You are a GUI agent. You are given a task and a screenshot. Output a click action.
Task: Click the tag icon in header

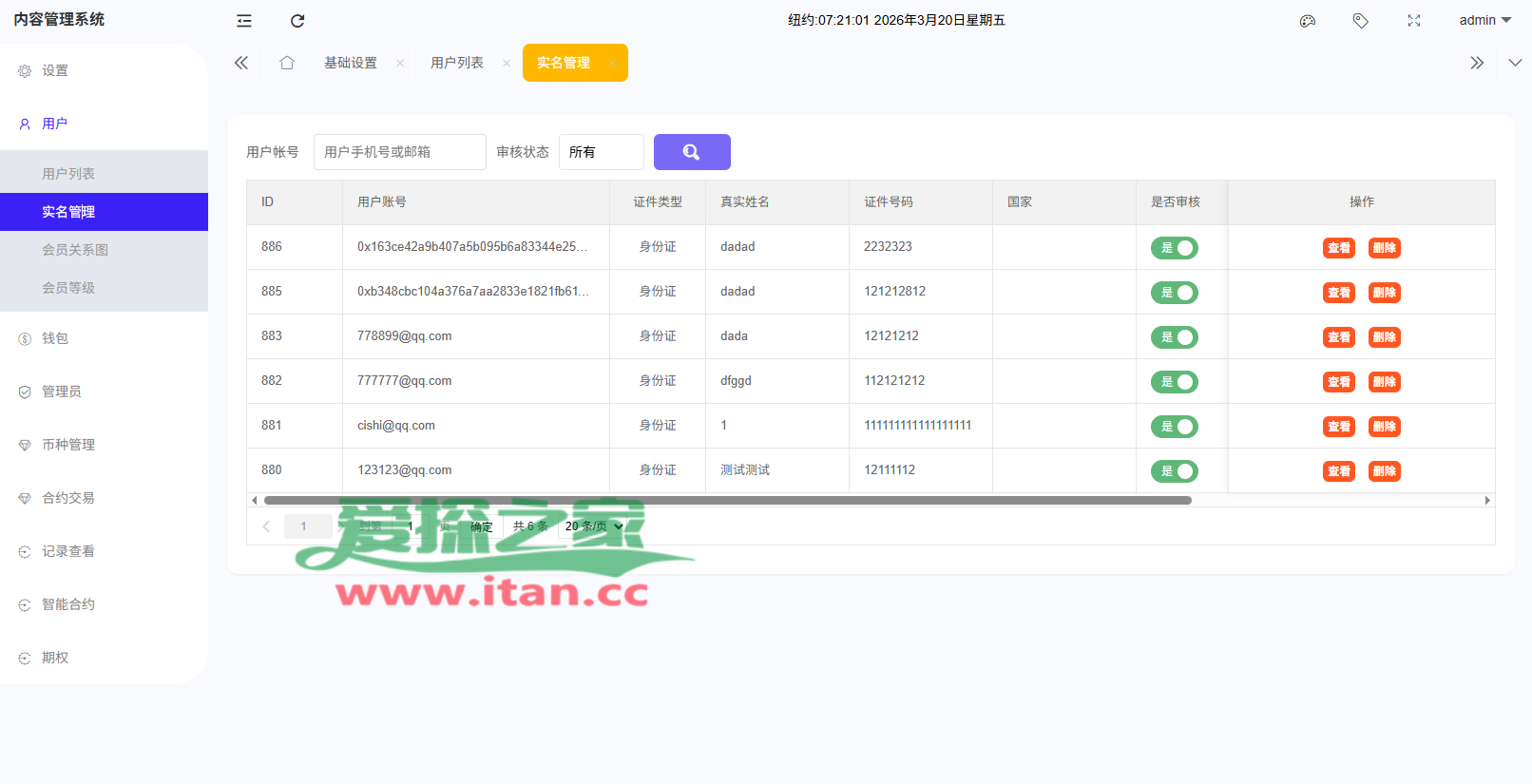[x=1361, y=20]
